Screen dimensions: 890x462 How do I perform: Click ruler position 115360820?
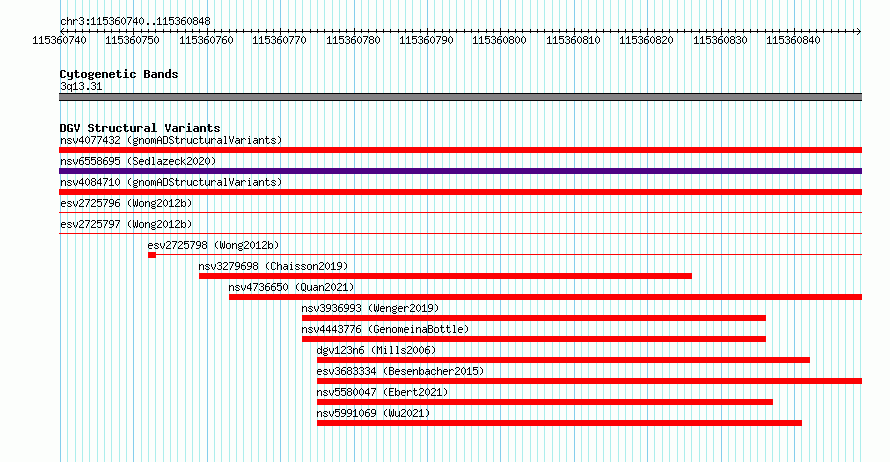pos(646,40)
